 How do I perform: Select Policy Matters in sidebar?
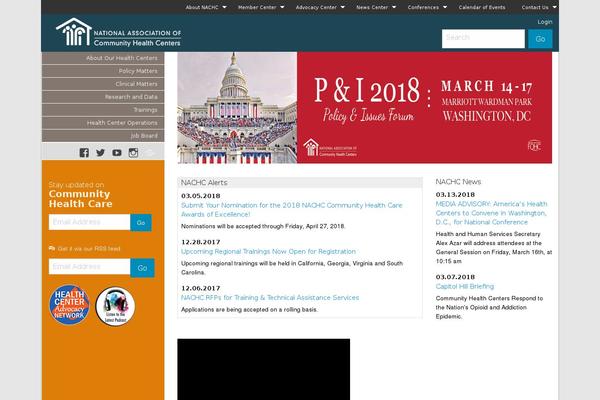(103, 71)
